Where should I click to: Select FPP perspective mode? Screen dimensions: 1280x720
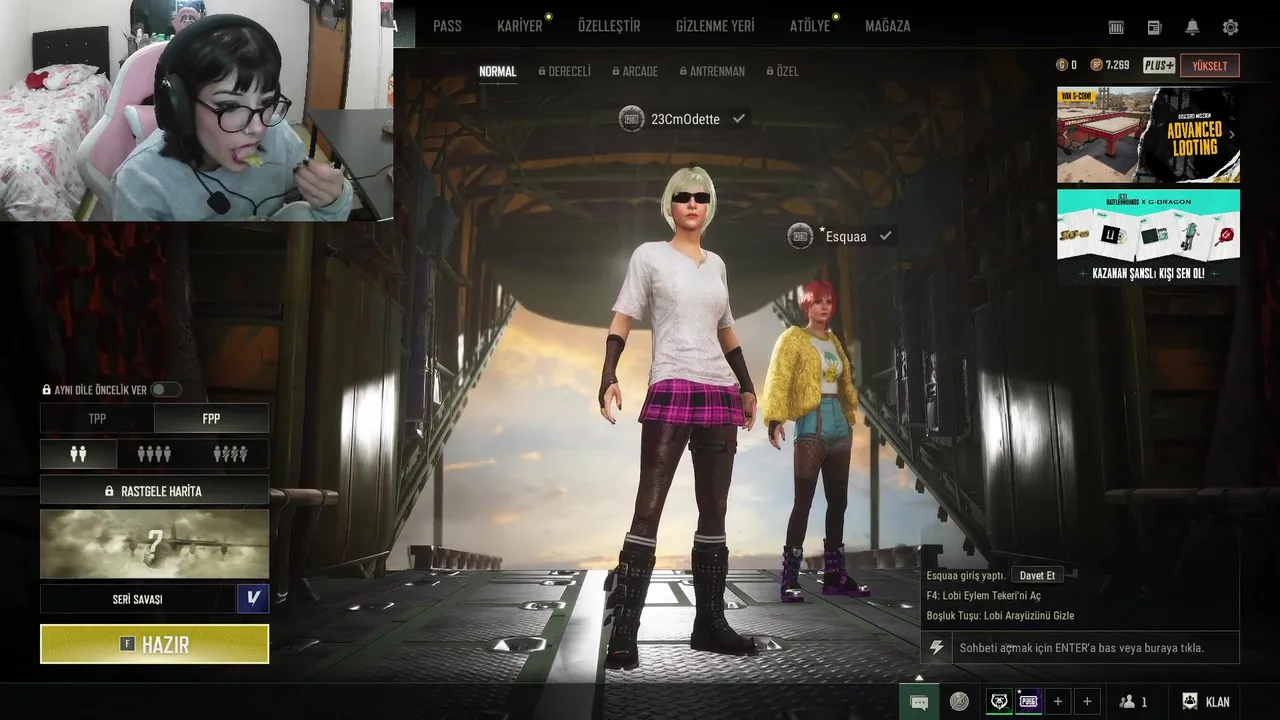click(x=211, y=419)
